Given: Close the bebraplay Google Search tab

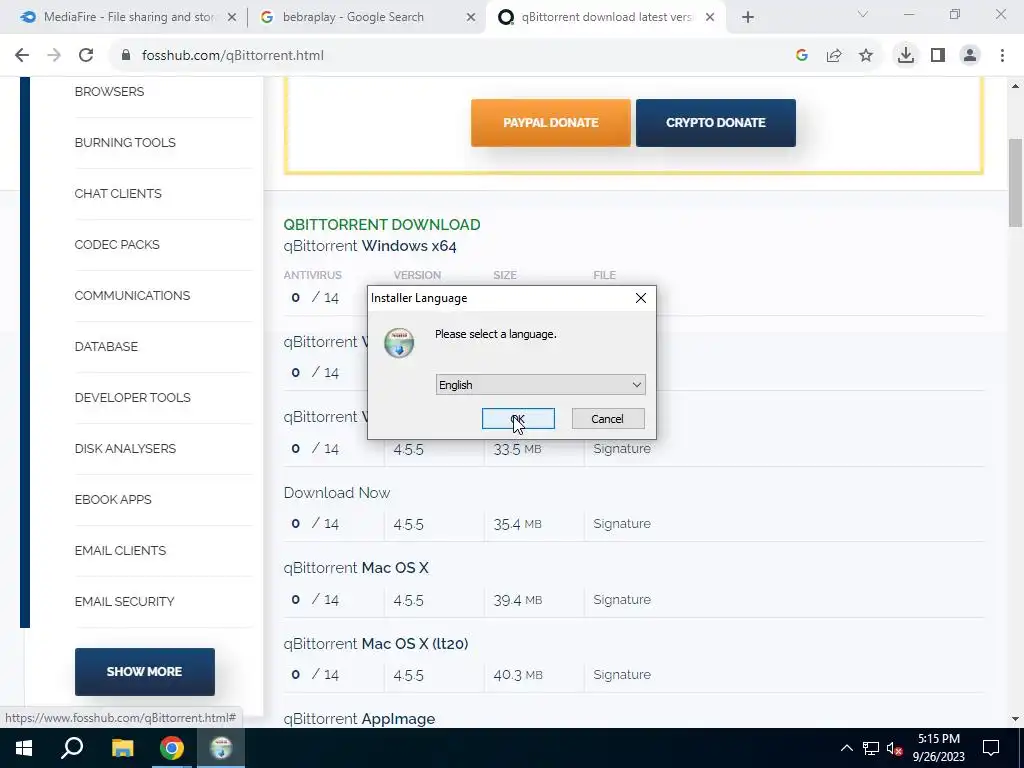Looking at the screenshot, I should [471, 18].
